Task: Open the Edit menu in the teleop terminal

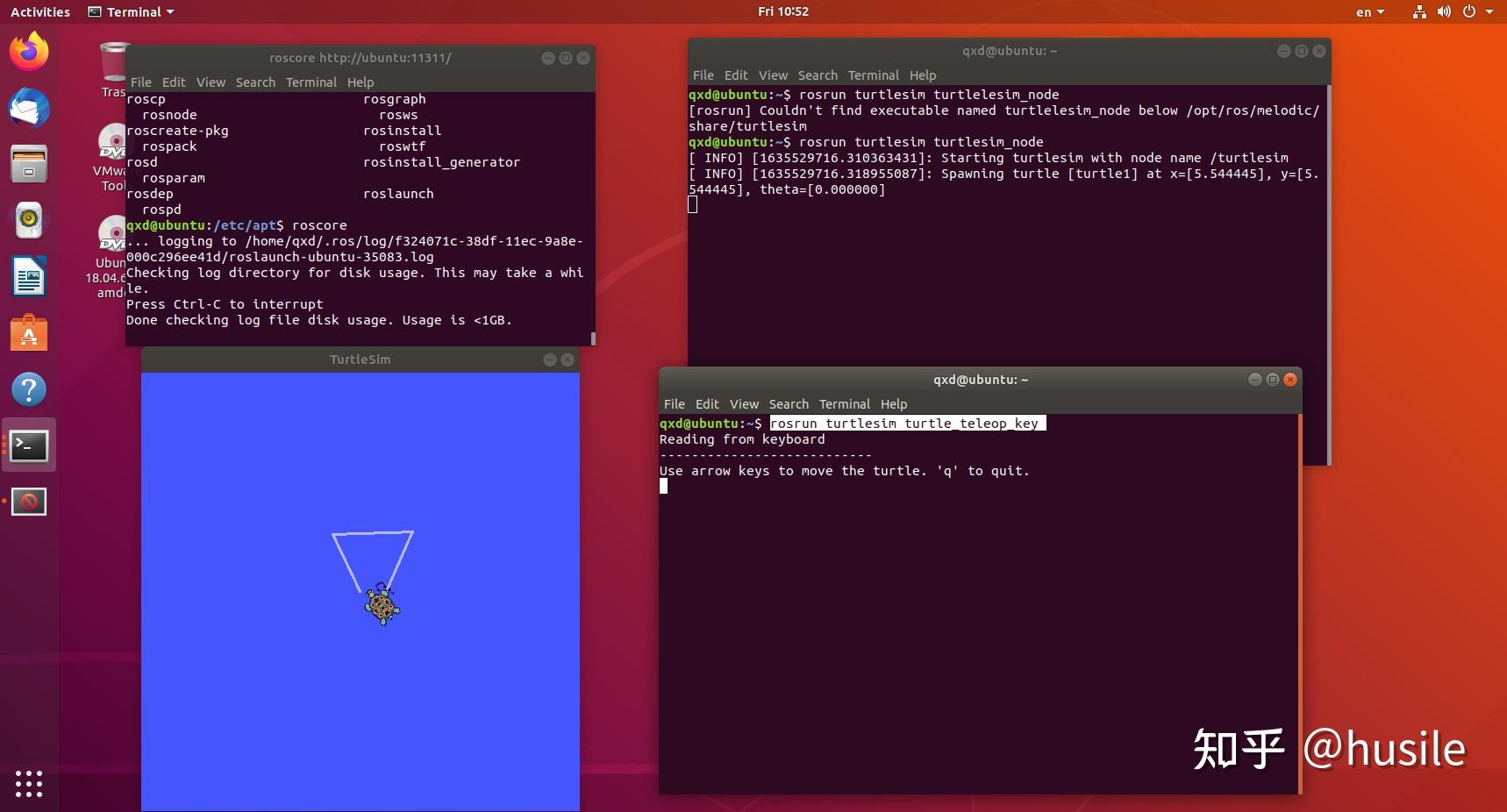Action: pyautogui.click(x=707, y=404)
